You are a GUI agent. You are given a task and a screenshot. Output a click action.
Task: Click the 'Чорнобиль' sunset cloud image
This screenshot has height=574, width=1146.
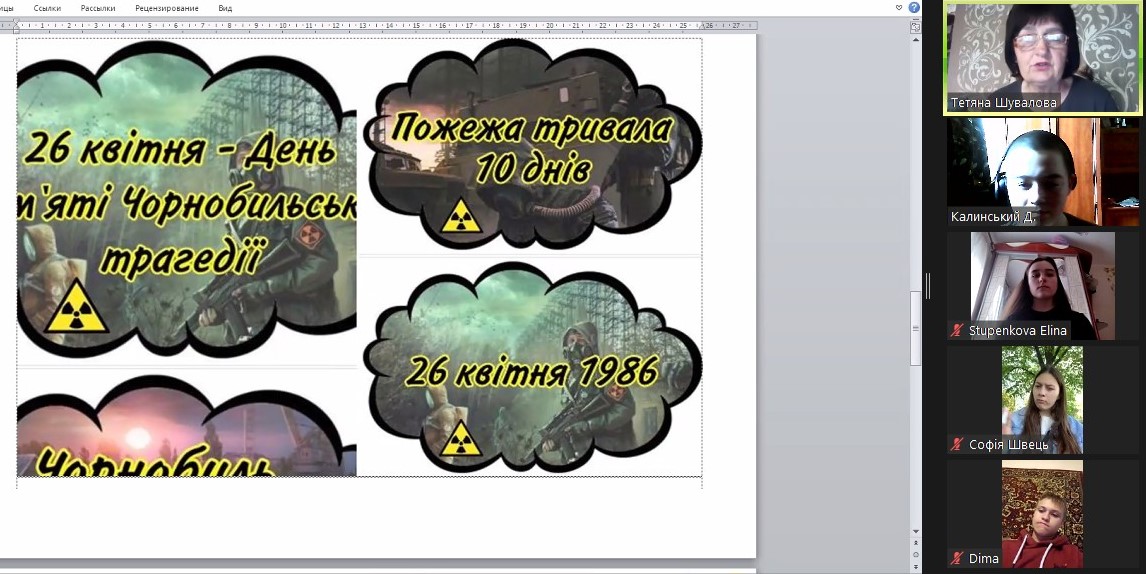[186, 426]
